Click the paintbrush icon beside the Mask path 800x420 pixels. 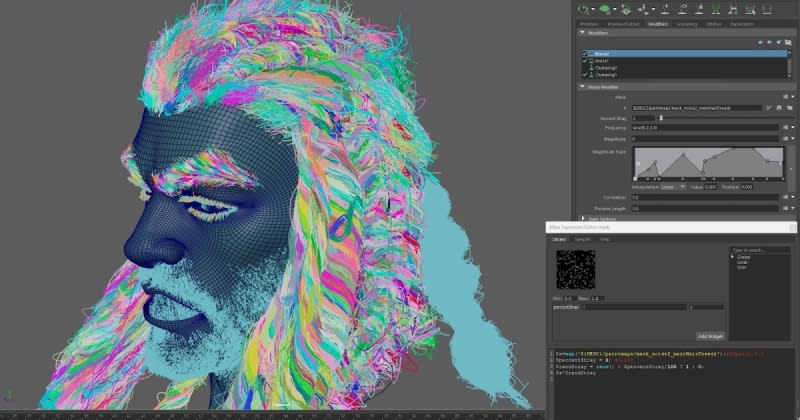(x=766, y=107)
